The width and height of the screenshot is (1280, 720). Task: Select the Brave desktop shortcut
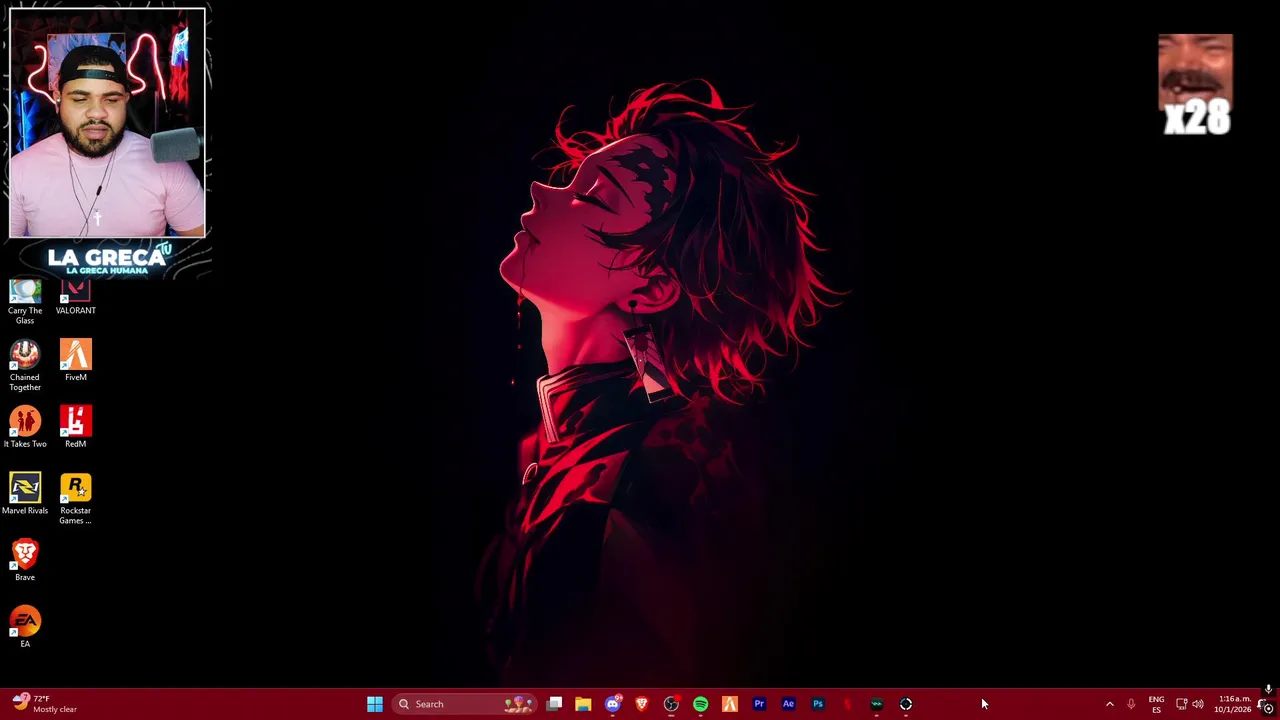(x=25, y=561)
